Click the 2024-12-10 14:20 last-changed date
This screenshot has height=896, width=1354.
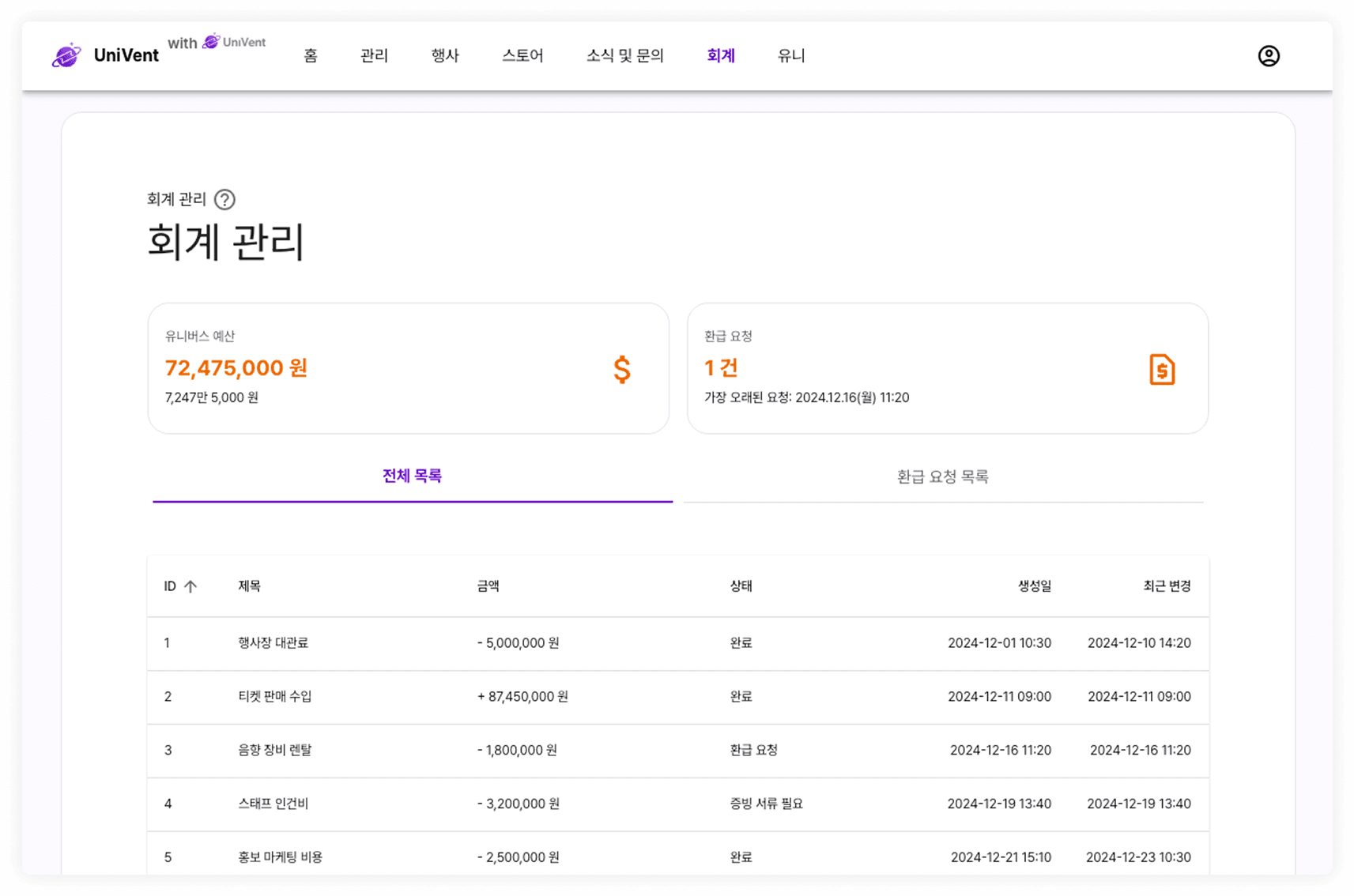tap(1139, 643)
